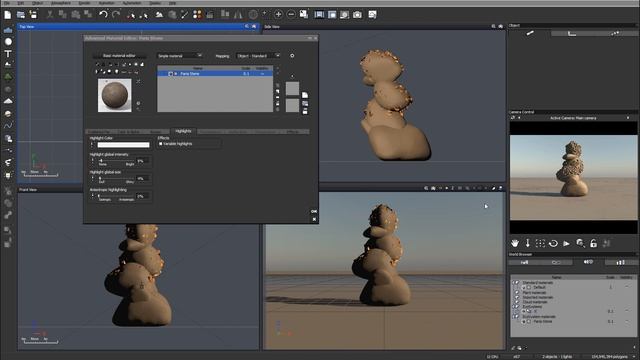Click the main camera preview render thumbnail
Screen dimensions: 640x360
click(x=573, y=177)
